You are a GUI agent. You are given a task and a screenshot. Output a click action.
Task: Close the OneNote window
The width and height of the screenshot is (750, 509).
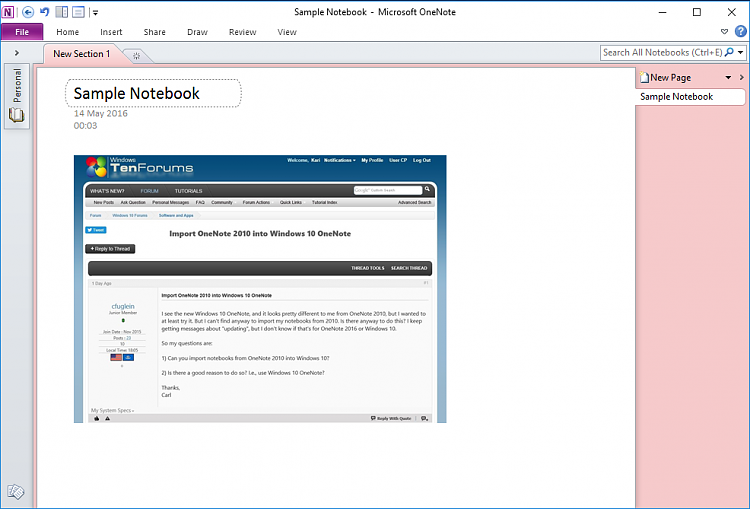pyautogui.click(x=732, y=12)
